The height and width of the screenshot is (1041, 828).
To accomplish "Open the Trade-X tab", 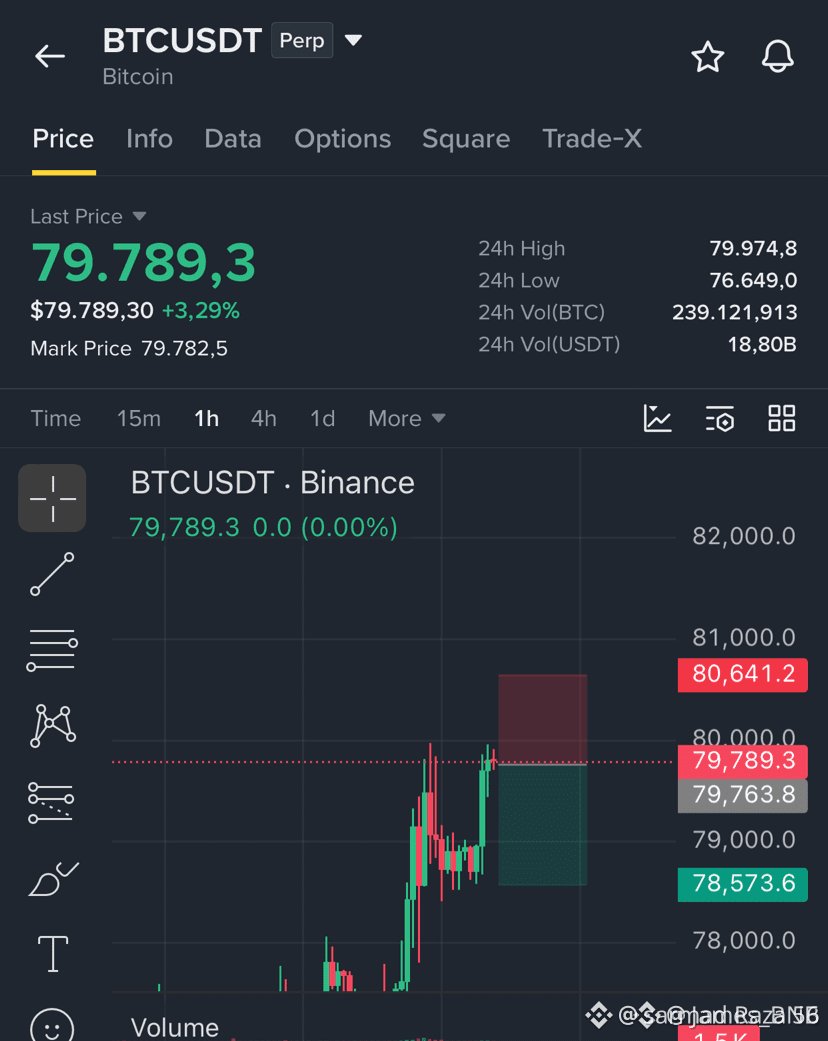I will [x=592, y=139].
